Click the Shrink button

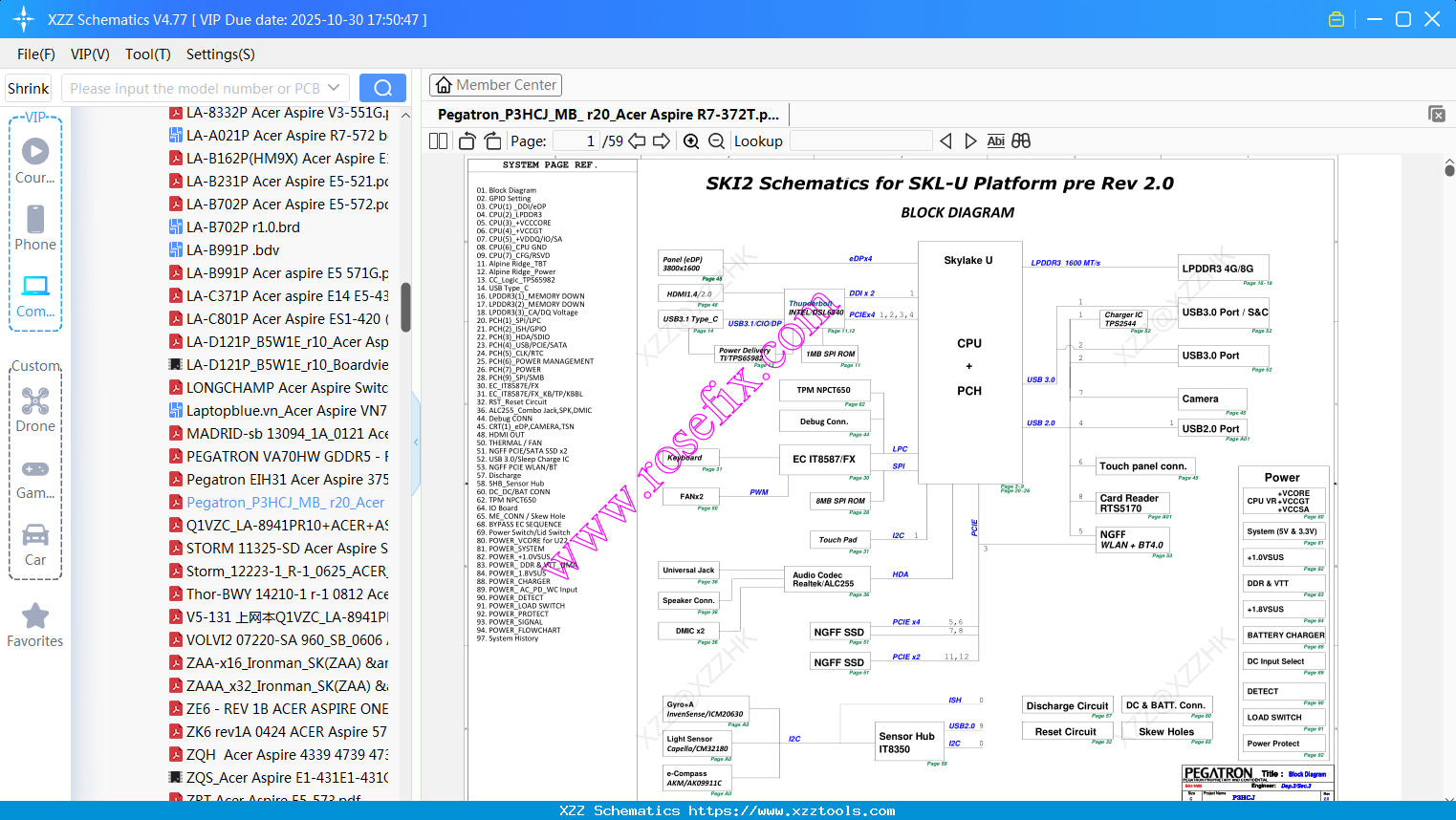coord(29,88)
